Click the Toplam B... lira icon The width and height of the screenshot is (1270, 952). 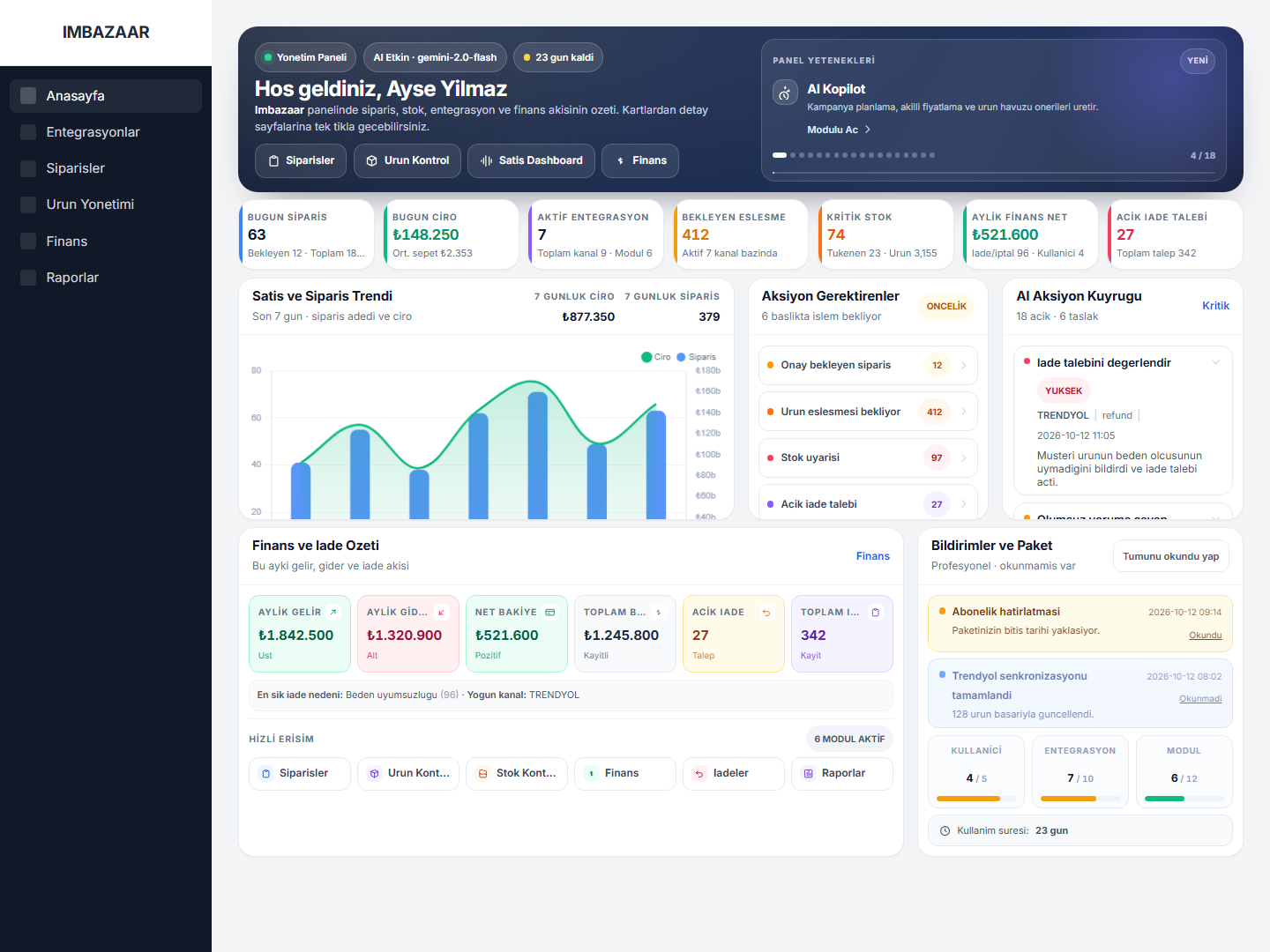tap(658, 612)
